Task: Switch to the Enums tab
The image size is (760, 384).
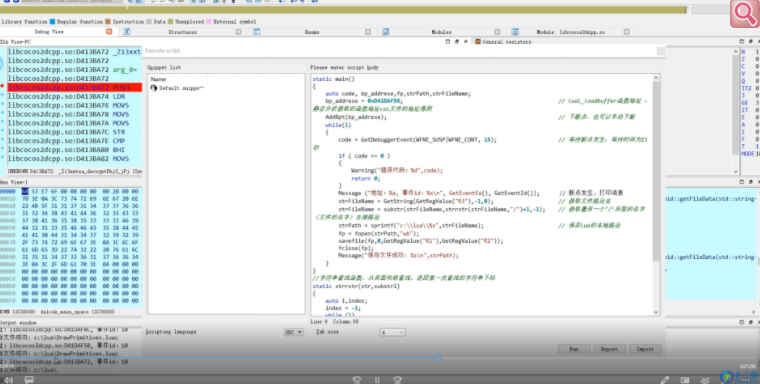Action: (x=312, y=32)
